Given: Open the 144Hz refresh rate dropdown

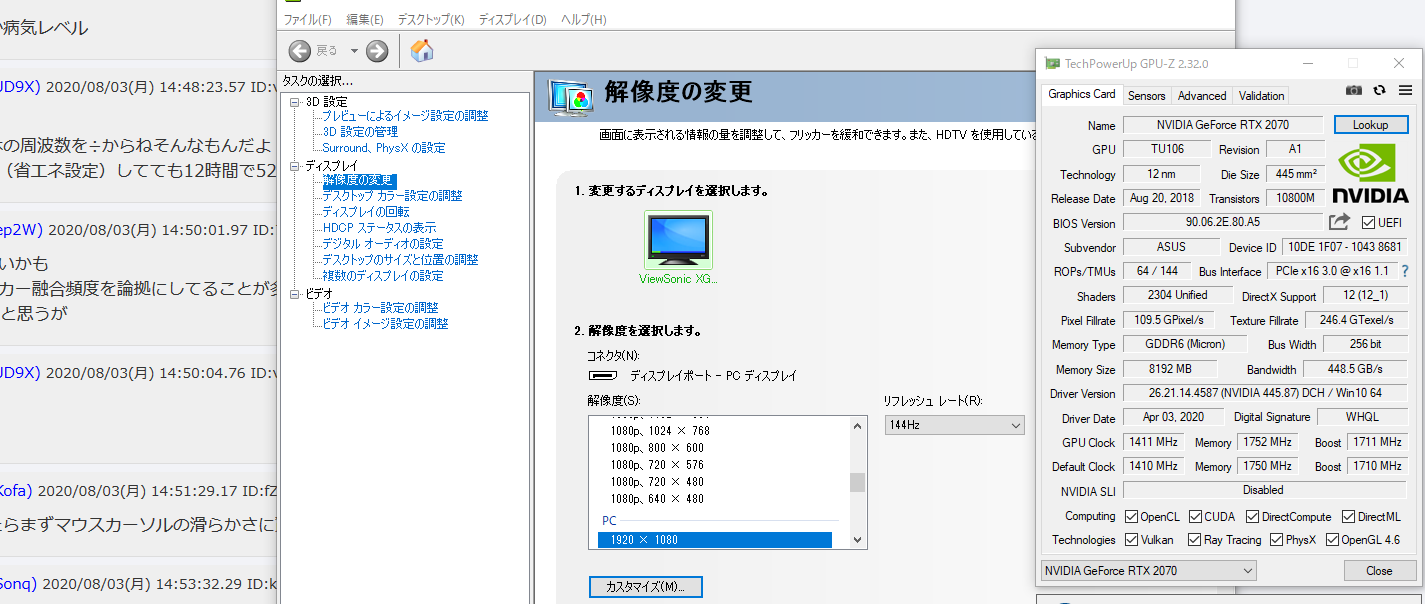Looking at the screenshot, I should 954,425.
